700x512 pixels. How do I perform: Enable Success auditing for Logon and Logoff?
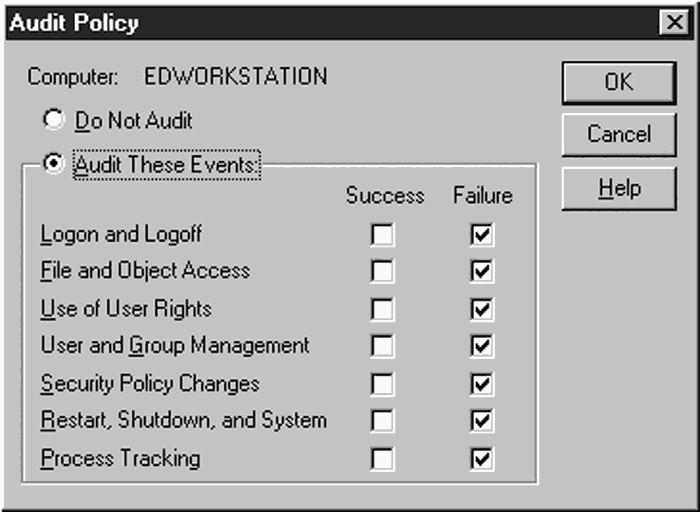pyautogui.click(x=383, y=235)
